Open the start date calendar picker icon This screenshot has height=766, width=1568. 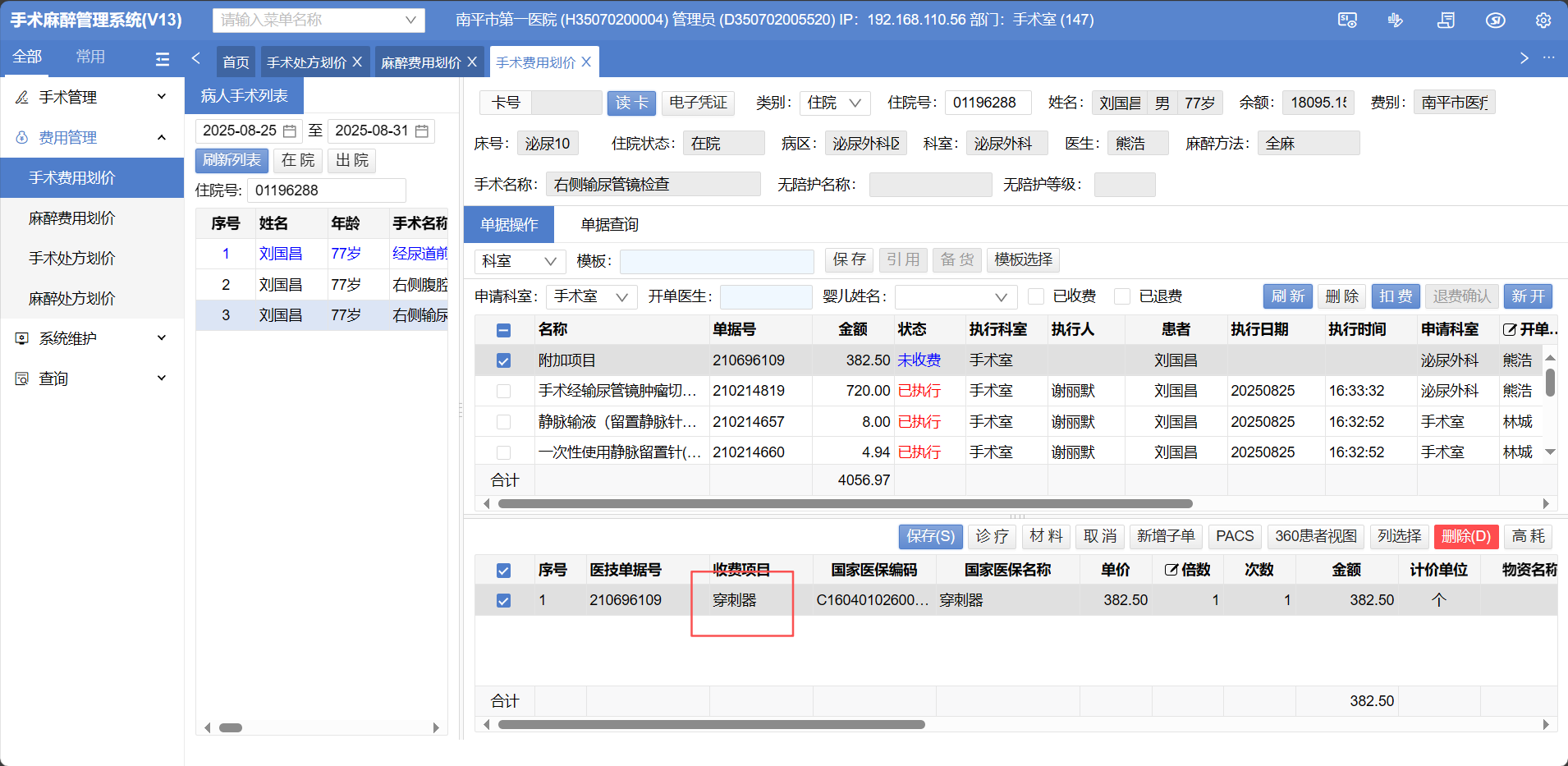(x=290, y=131)
